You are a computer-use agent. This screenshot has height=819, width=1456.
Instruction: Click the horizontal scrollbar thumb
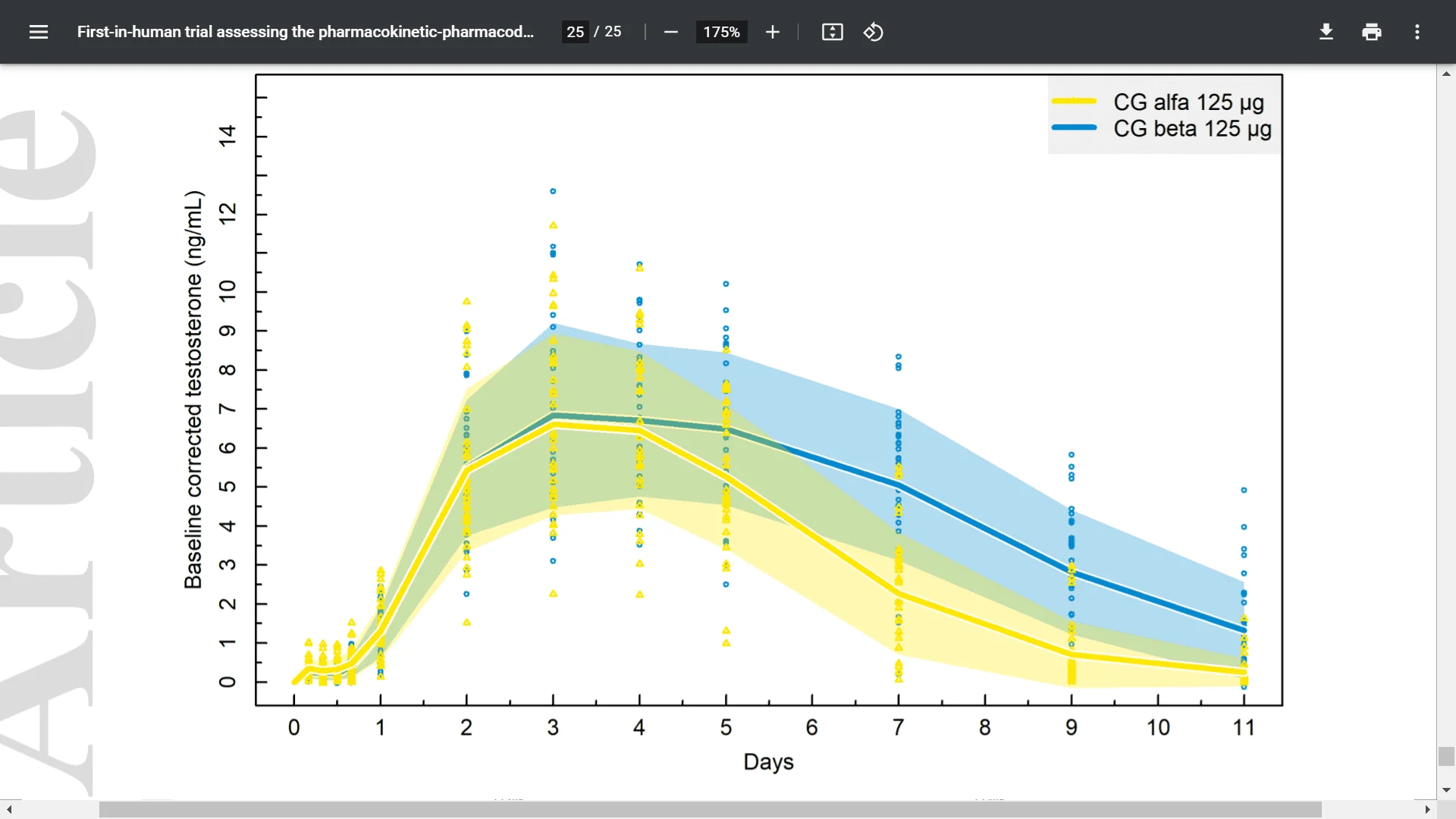tap(710, 809)
